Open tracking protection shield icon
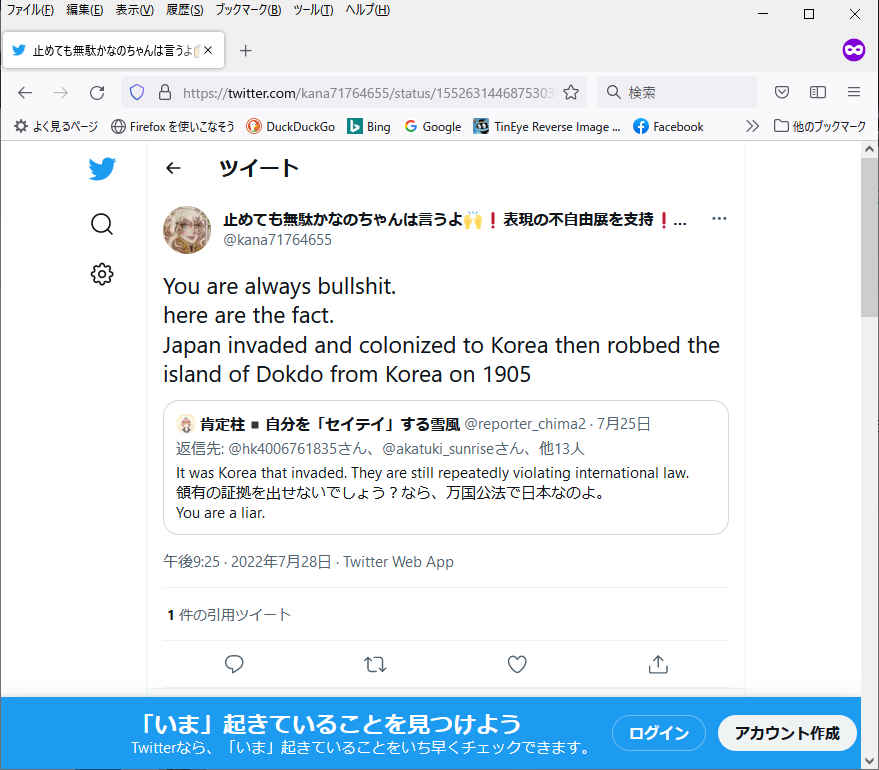The height and width of the screenshot is (770, 879). [x=137, y=92]
